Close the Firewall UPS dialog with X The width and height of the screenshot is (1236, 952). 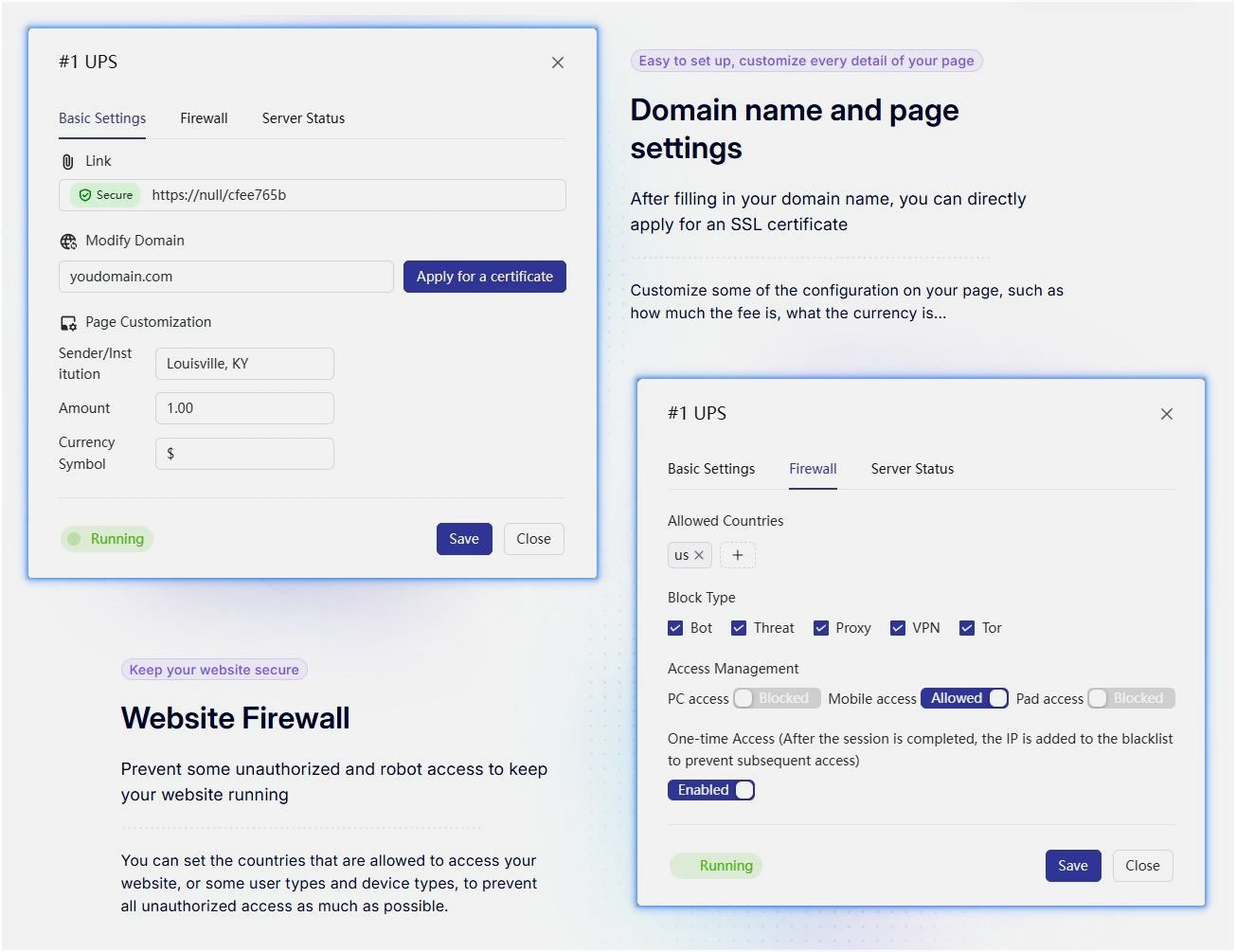pos(1167,414)
